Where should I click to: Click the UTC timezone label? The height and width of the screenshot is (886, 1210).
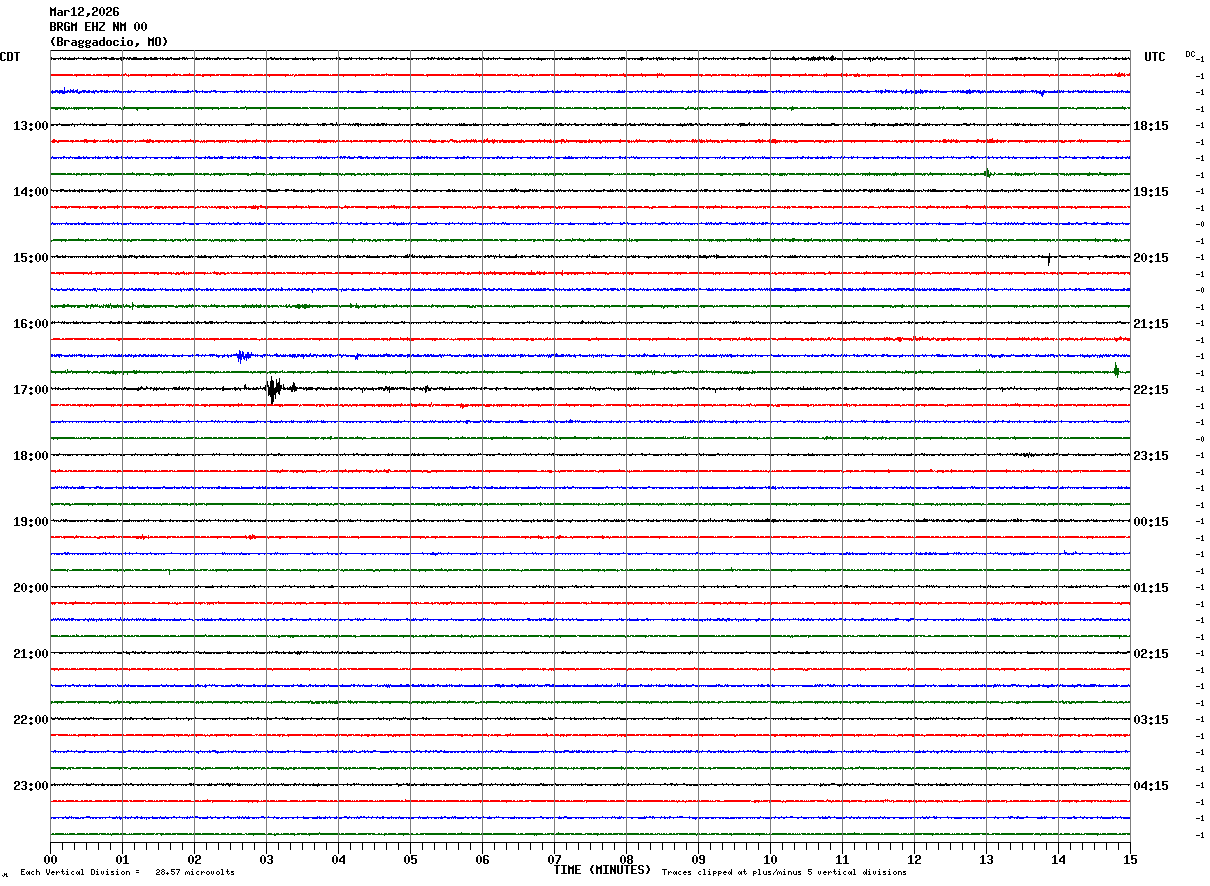point(1155,57)
